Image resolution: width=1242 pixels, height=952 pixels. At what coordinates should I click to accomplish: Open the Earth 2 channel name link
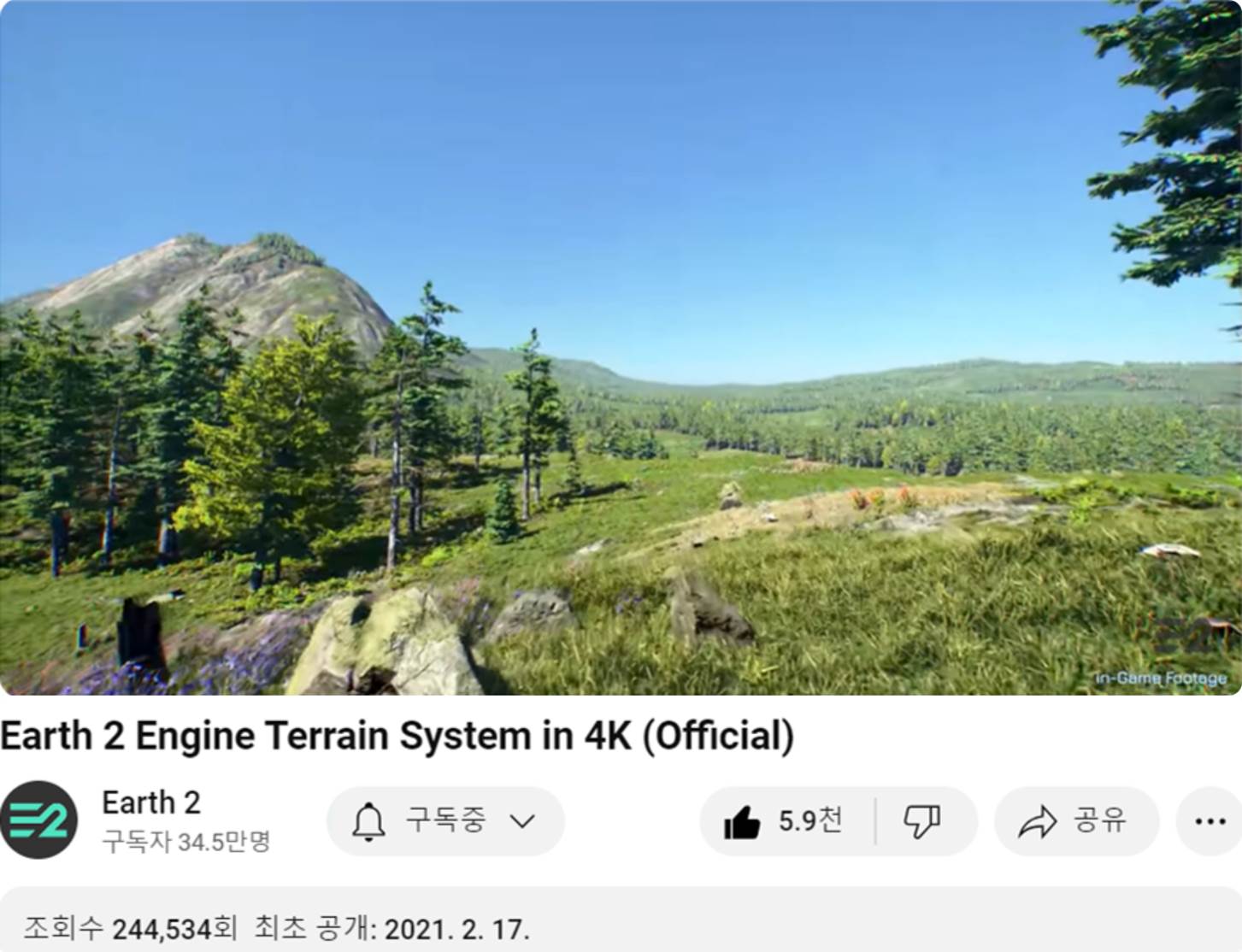pos(151,802)
